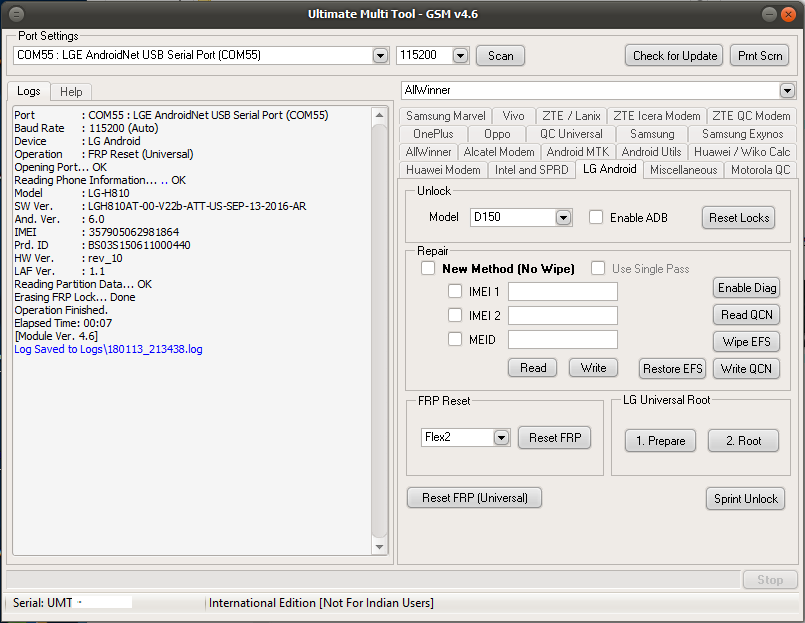Open the Motorola QC tab
Image resolution: width=805 pixels, height=623 pixels.
pos(760,170)
